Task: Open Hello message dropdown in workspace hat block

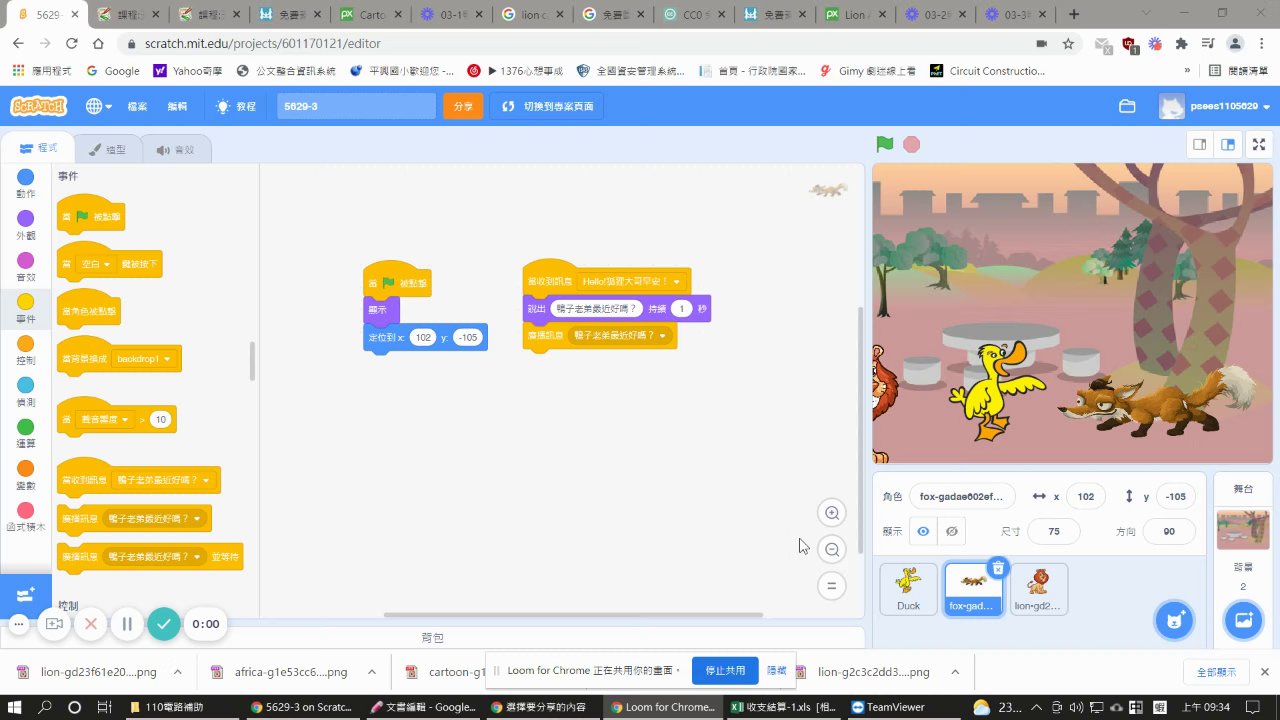Action: click(632, 282)
